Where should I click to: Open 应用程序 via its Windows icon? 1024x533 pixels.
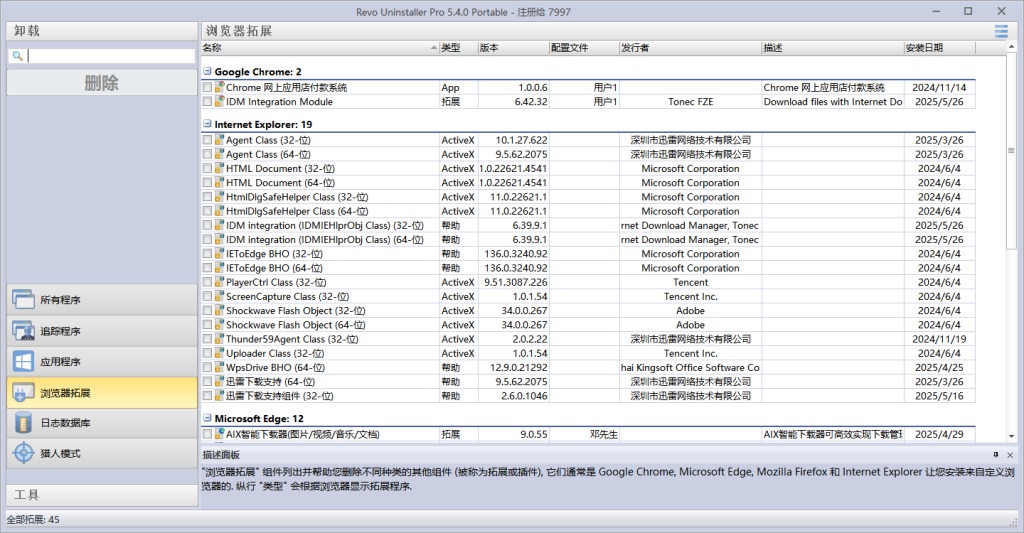click(23, 361)
